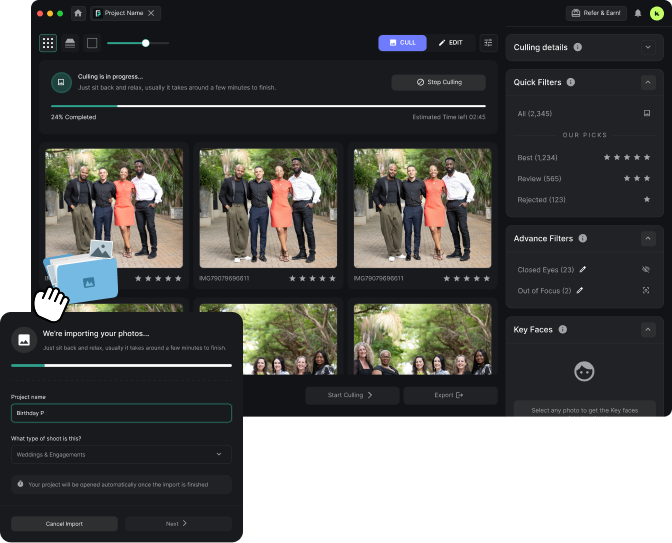This screenshot has height=543, width=672.
Task: Expand the Culling details panel
Action: point(649,47)
